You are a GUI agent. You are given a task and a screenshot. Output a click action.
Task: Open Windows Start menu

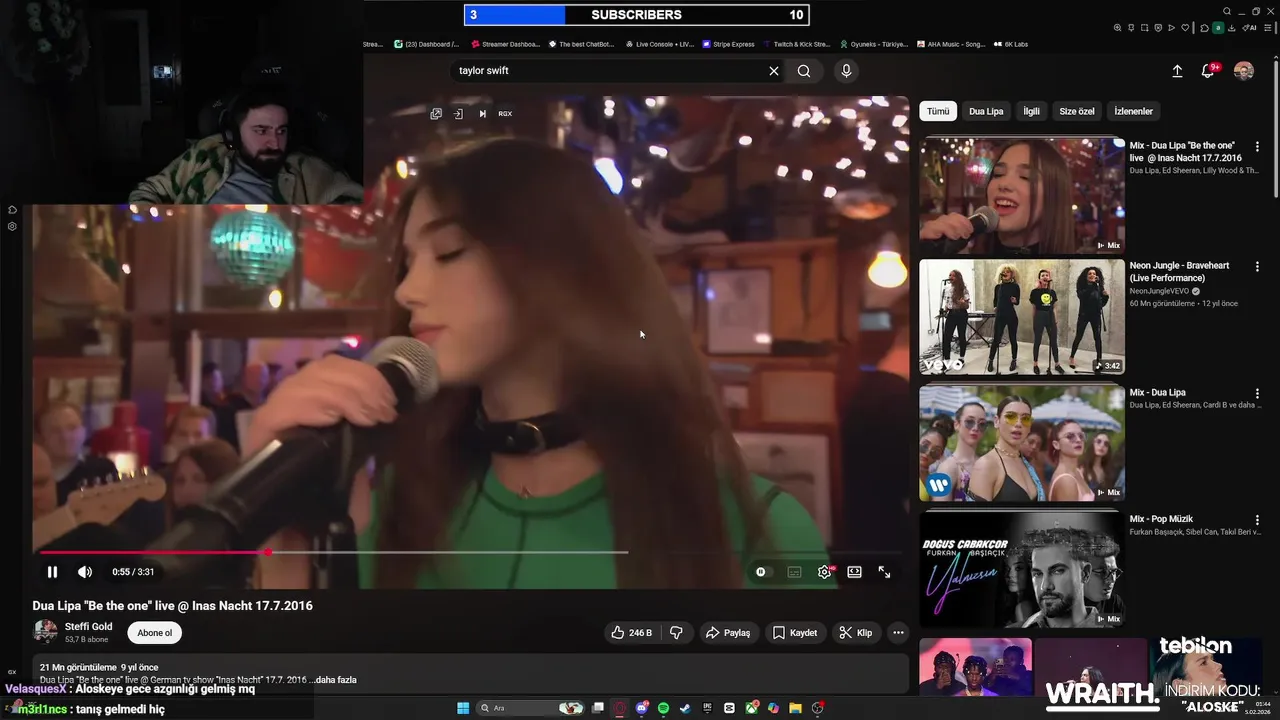point(463,708)
